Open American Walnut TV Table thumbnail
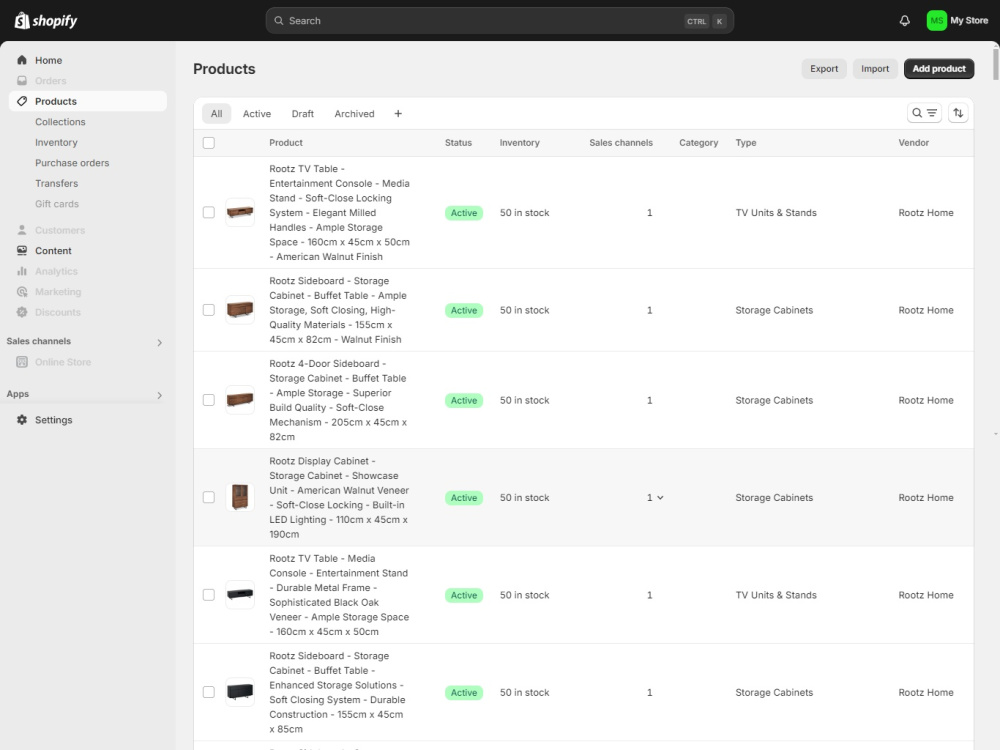The image size is (1000, 750). tap(240, 212)
